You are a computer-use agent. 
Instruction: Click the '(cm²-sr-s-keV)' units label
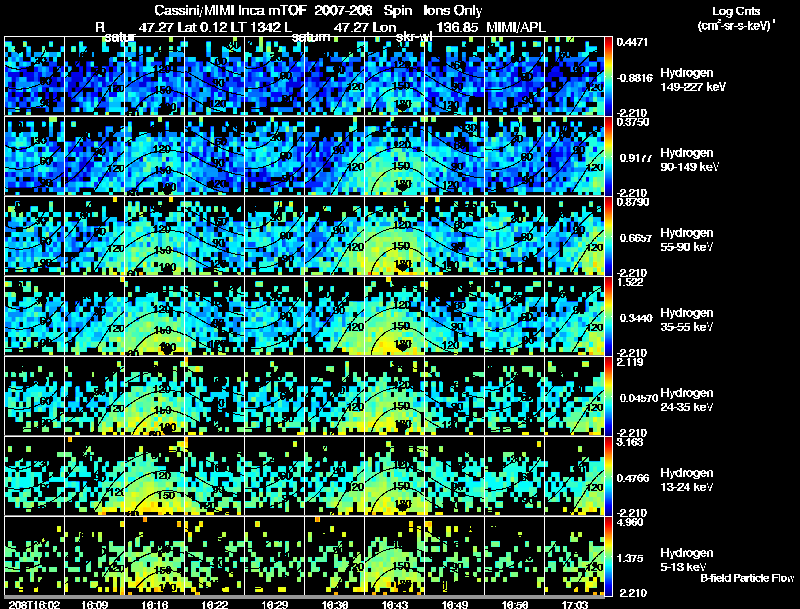point(736,26)
